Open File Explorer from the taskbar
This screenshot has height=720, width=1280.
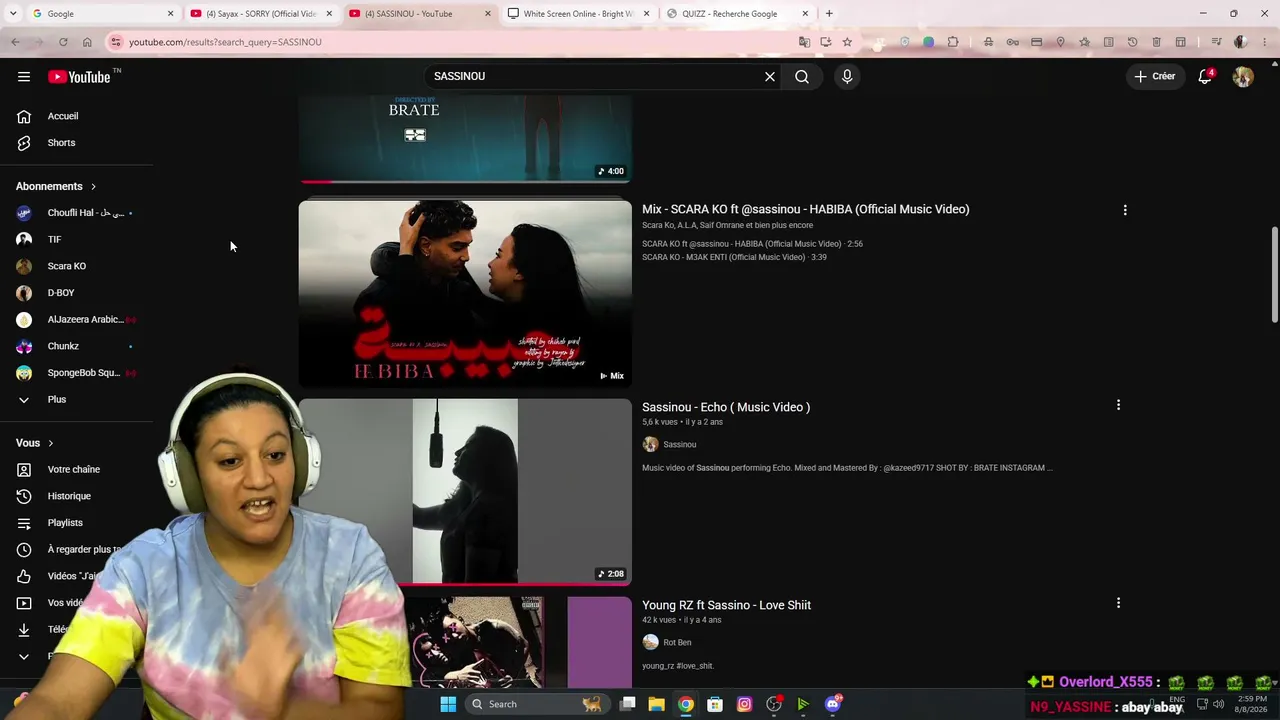pos(656,704)
